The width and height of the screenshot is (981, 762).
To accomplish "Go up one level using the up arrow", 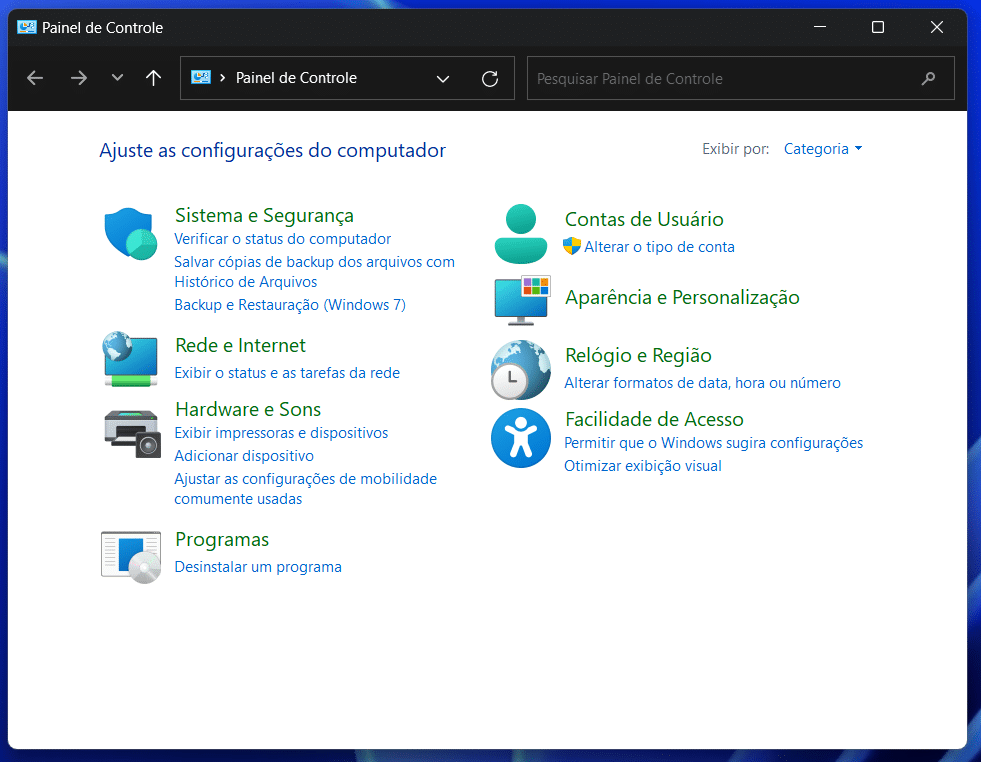I will 153,77.
